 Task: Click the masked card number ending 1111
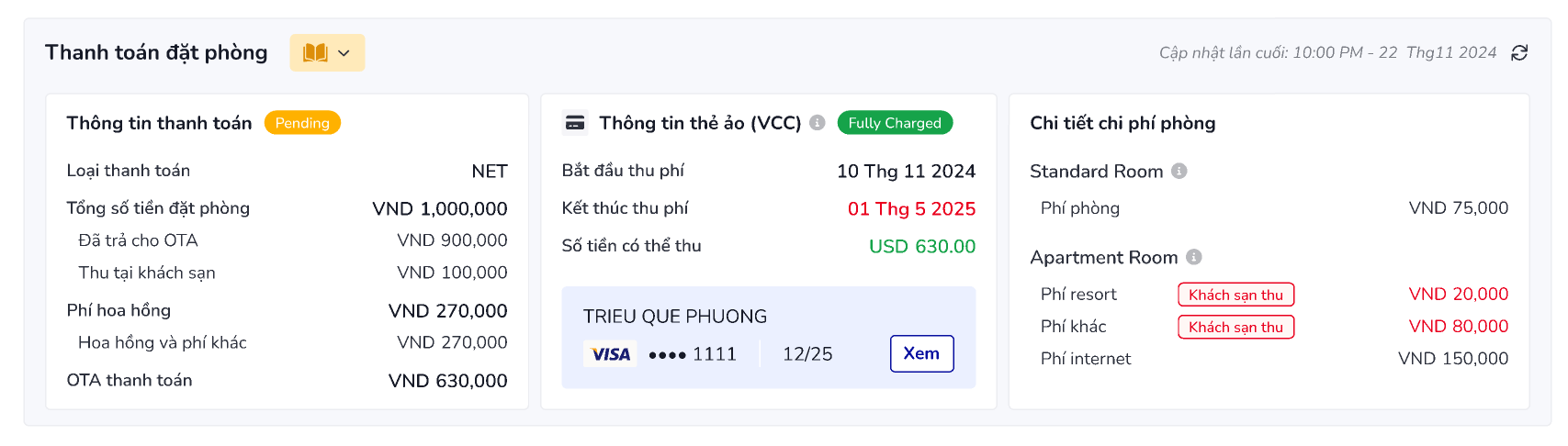coord(693,354)
